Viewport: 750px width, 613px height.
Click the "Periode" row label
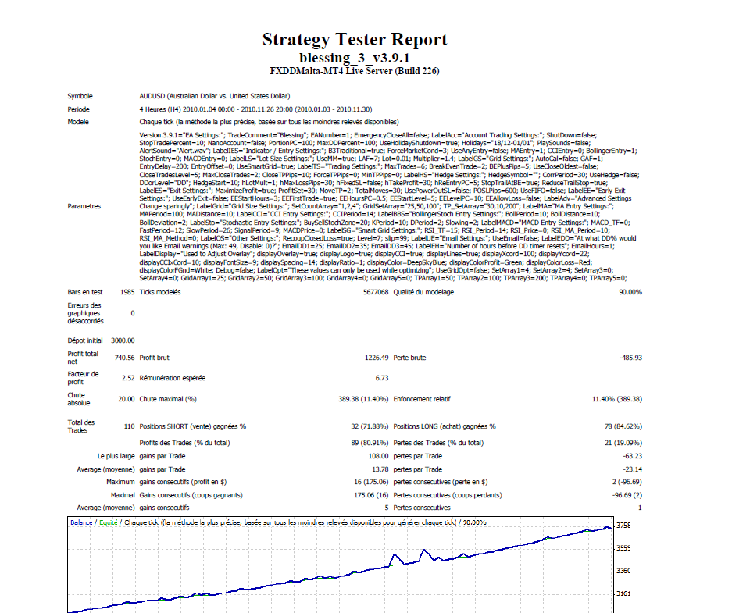click(78, 109)
